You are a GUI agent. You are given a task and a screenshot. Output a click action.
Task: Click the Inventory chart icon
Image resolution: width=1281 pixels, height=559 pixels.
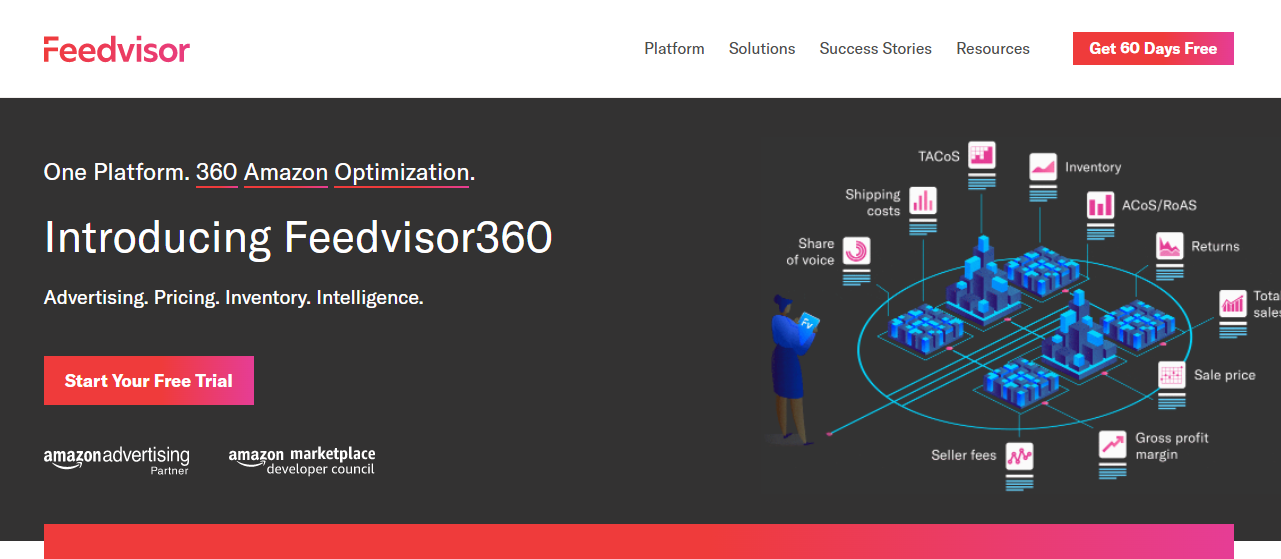point(1043,166)
